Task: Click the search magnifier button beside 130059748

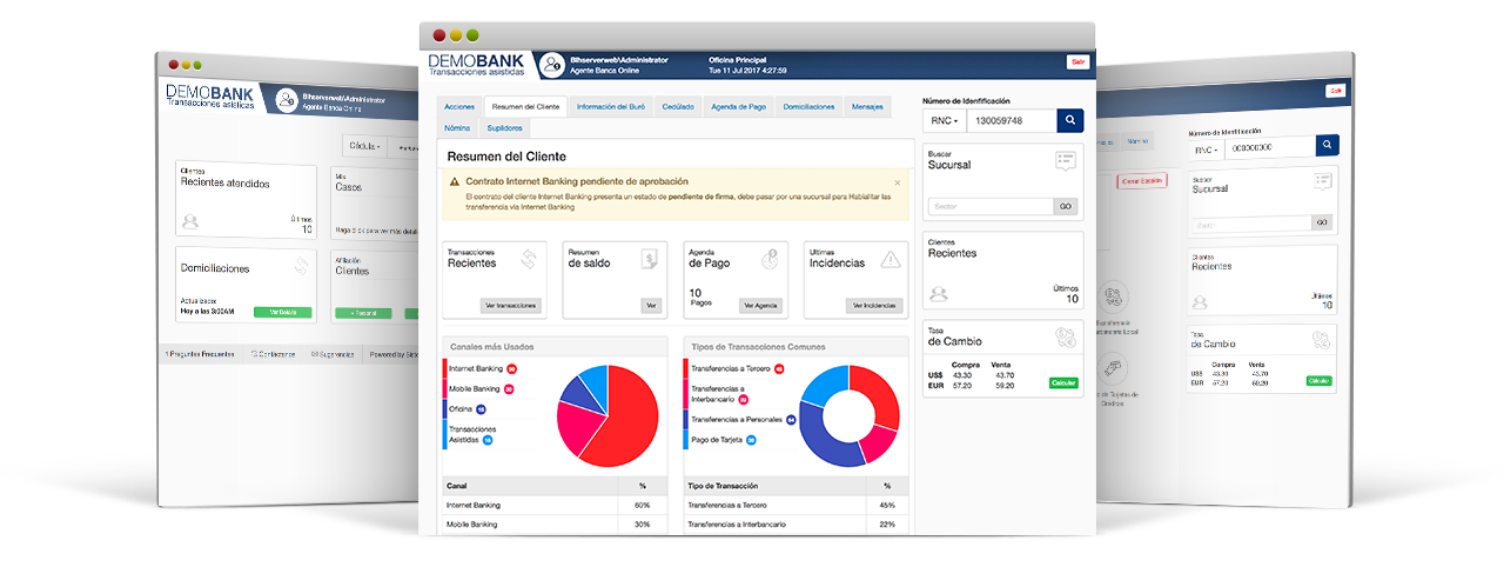Action: (x=1070, y=121)
